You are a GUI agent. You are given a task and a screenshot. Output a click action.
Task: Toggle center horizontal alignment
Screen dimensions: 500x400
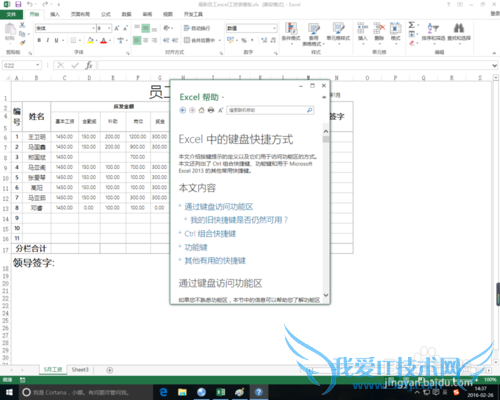pos(146,40)
